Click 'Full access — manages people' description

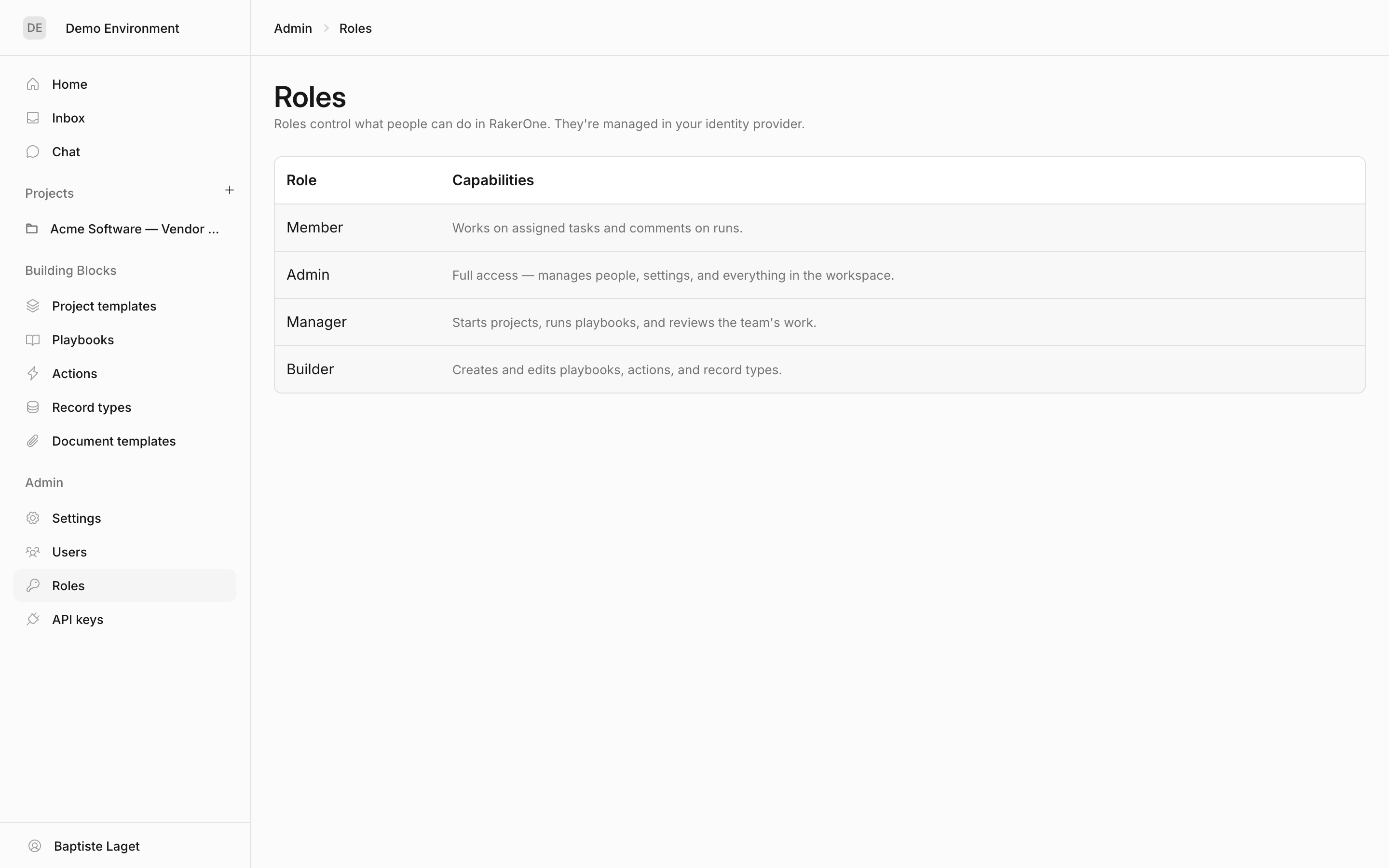(x=673, y=275)
